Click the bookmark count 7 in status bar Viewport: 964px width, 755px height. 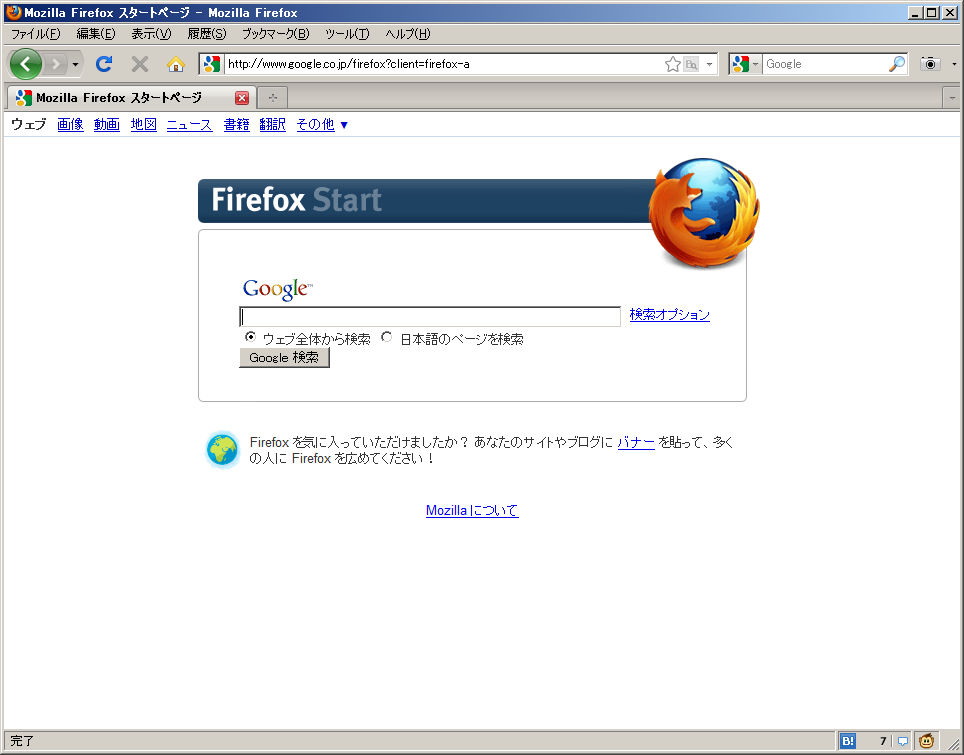[x=883, y=741]
